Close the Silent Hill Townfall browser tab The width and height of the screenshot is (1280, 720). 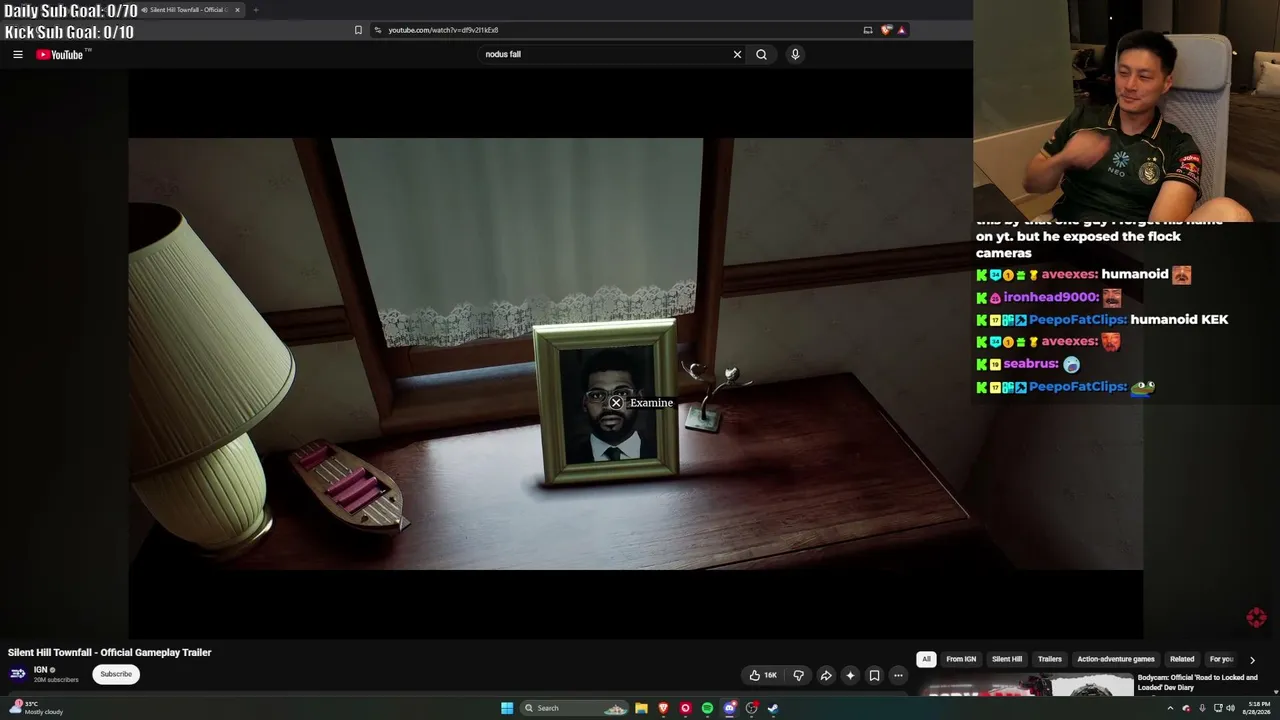tap(237, 10)
